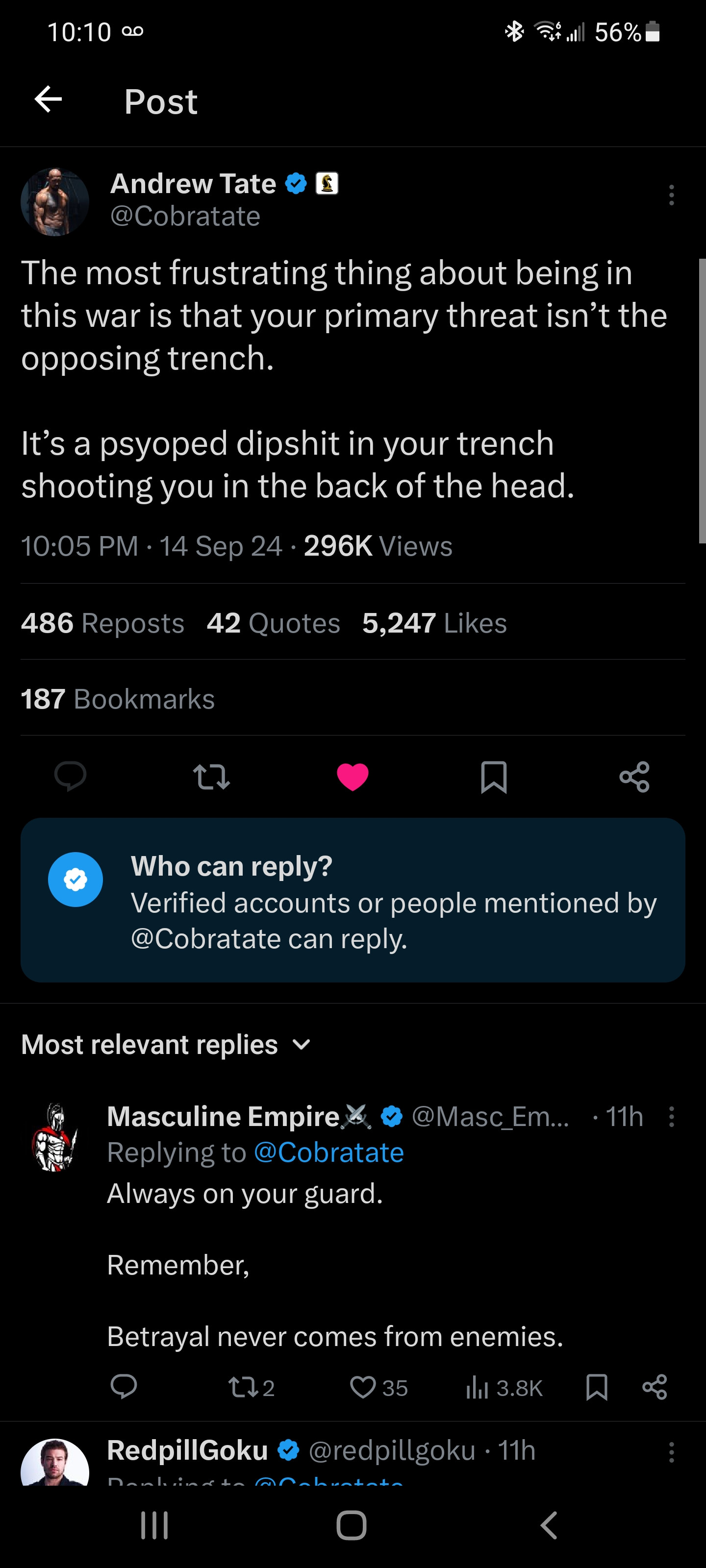Viewport: 706px width, 1568px height.
Task: Open the 42 Quotes list
Action: (x=273, y=623)
